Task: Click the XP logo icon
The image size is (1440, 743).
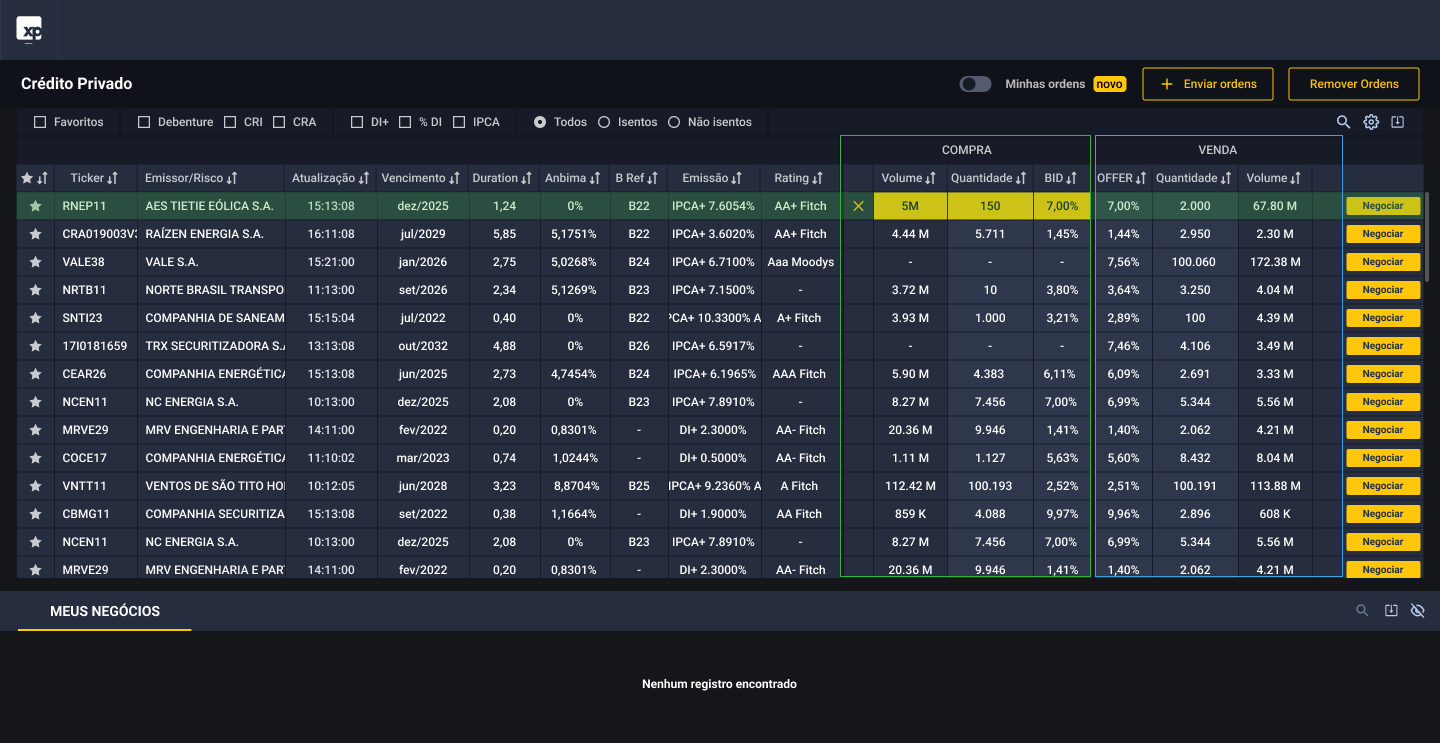Action: point(29,30)
